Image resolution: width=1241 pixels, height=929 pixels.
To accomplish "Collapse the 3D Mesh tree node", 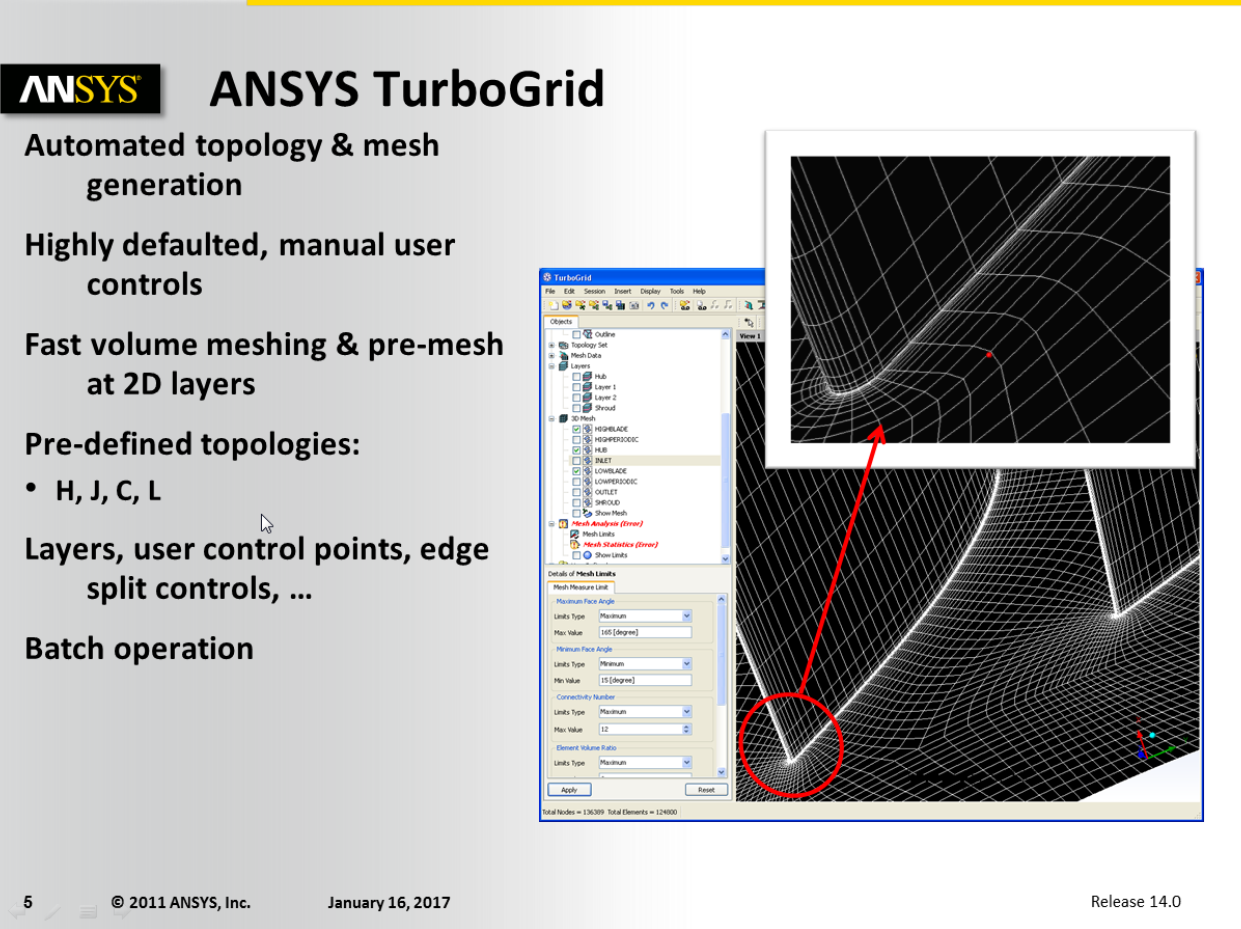I will pyautogui.click(x=551, y=418).
